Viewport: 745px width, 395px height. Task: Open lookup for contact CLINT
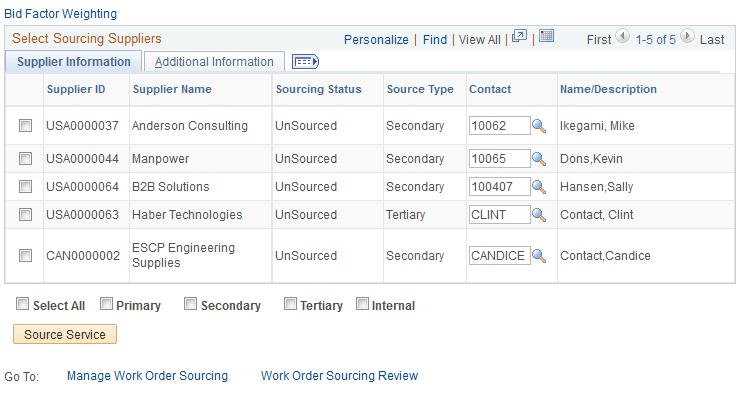539,215
